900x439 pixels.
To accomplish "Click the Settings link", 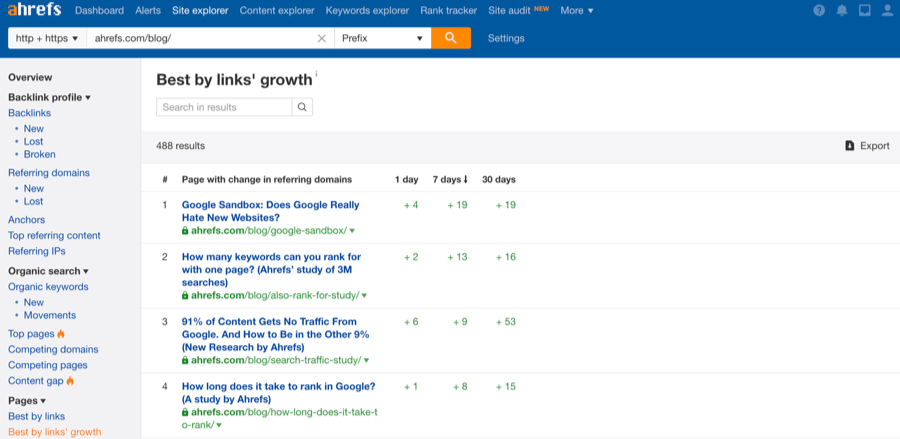I will pyautogui.click(x=506, y=38).
